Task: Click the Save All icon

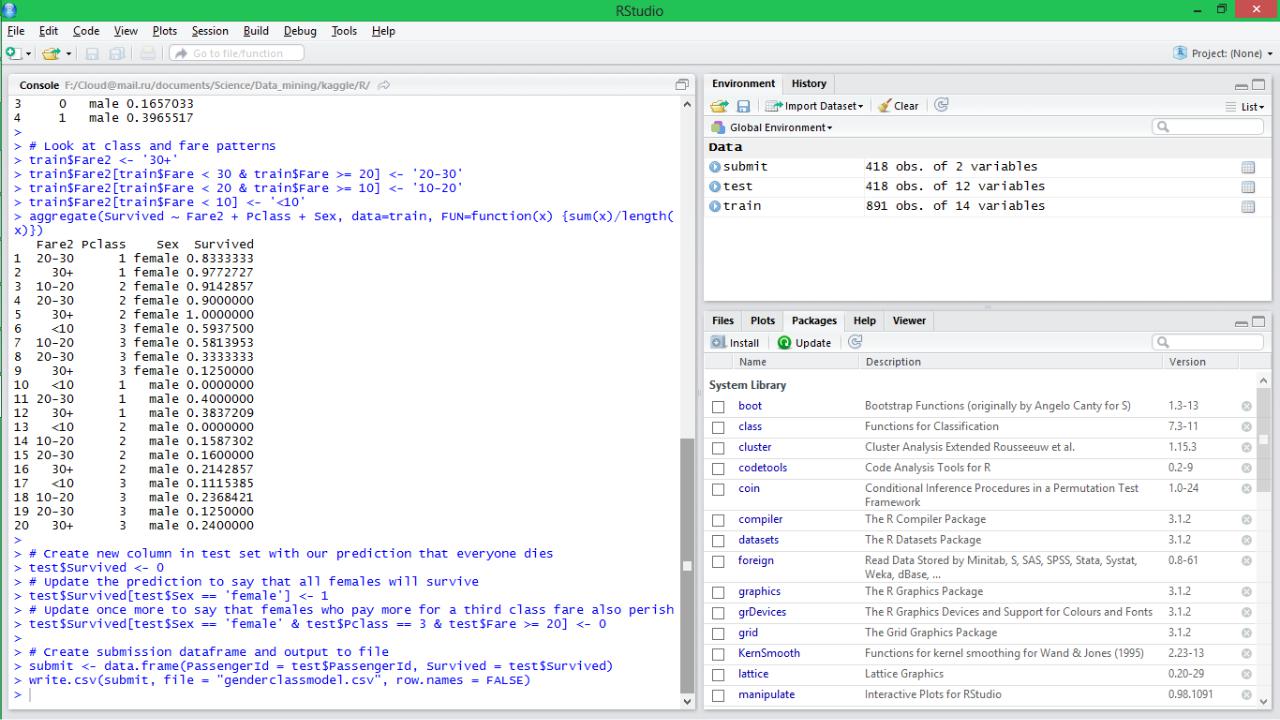Action: 116,53
